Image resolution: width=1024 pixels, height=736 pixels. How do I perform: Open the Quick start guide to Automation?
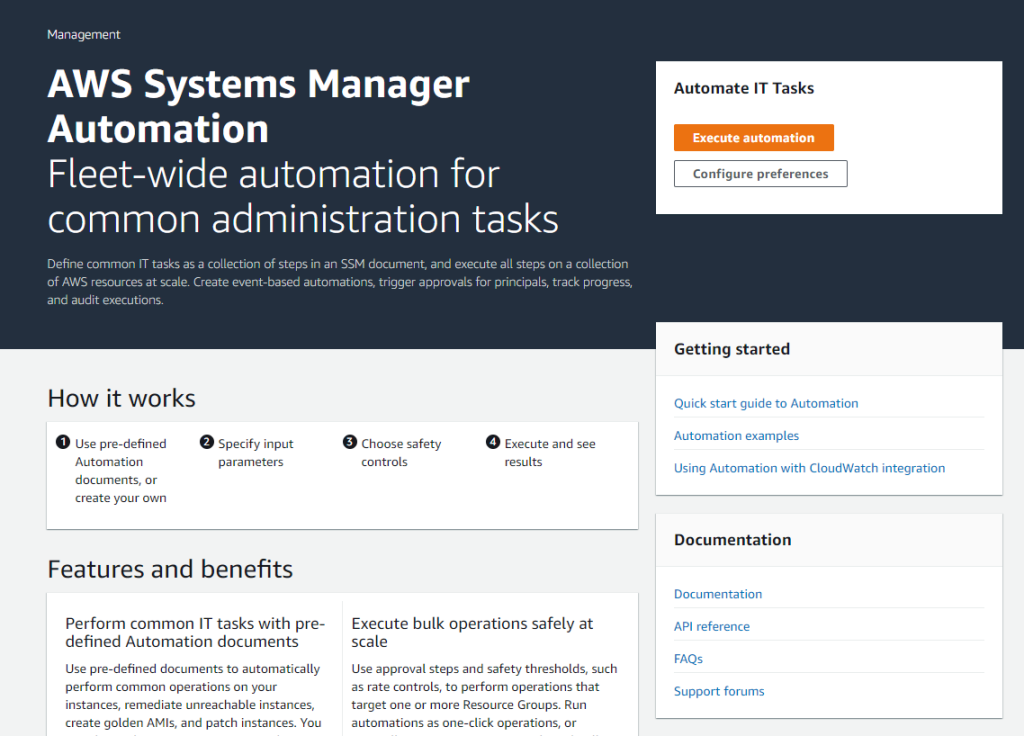[766, 403]
